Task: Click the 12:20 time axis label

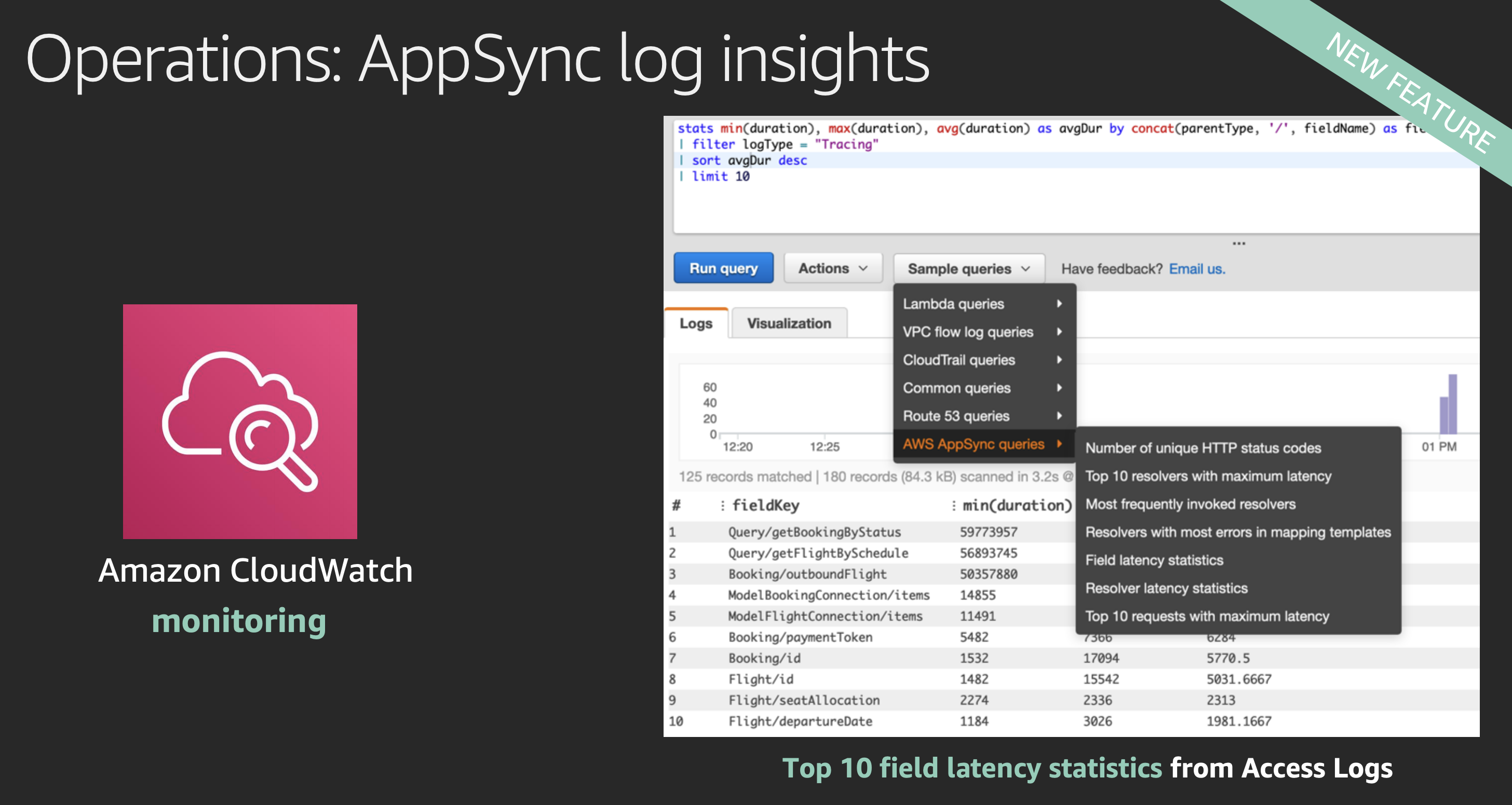Action: [x=737, y=447]
